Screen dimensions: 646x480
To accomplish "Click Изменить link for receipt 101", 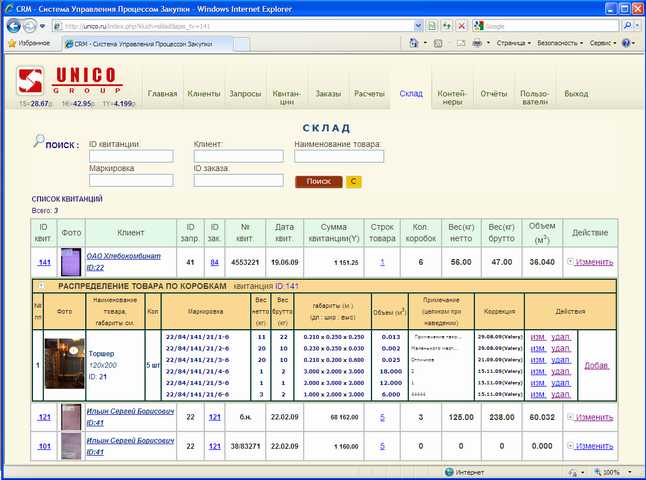I will click(x=594, y=446).
